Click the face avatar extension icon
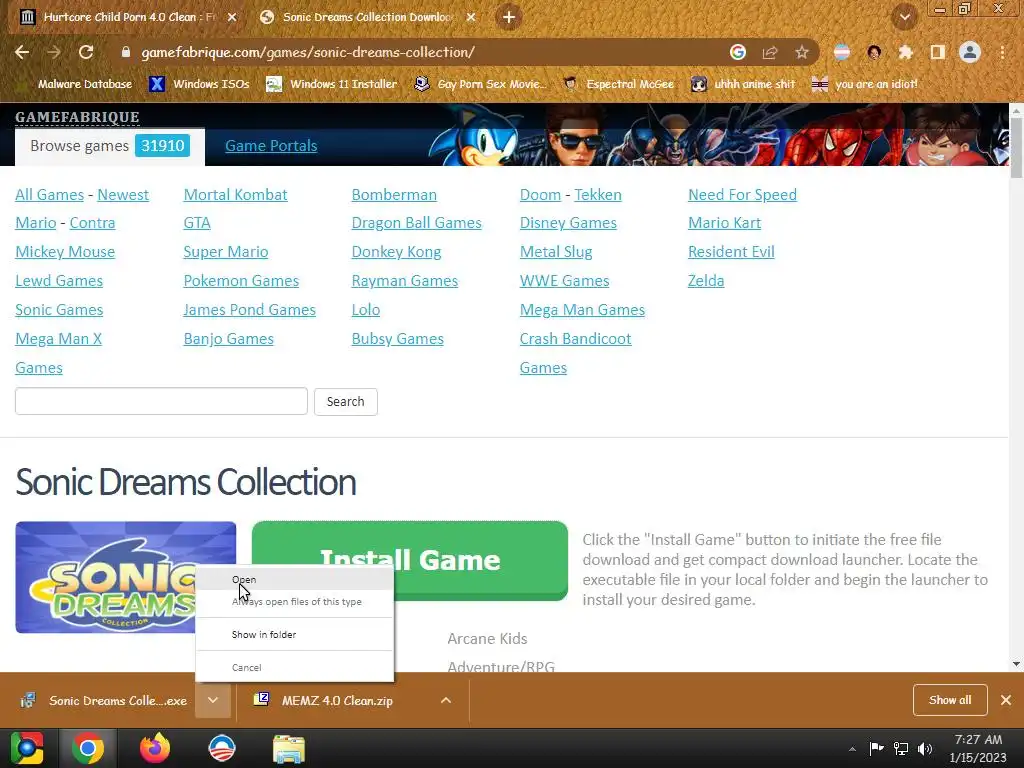 click(x=874, y=52)
